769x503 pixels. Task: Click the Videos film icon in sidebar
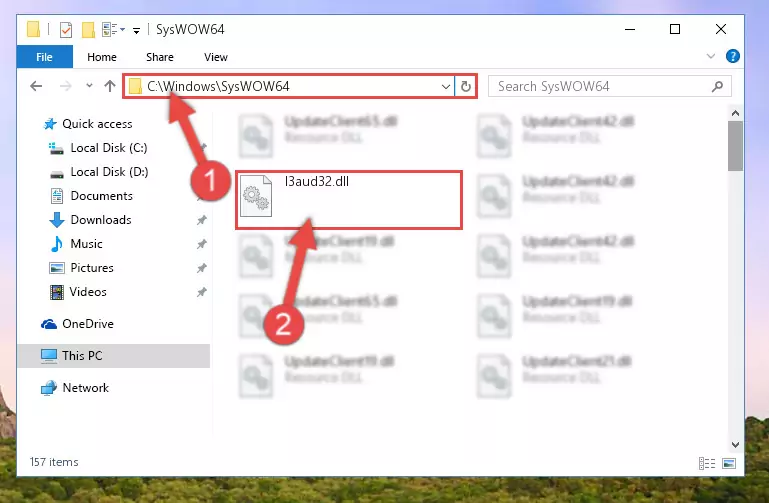coord(57,292)
